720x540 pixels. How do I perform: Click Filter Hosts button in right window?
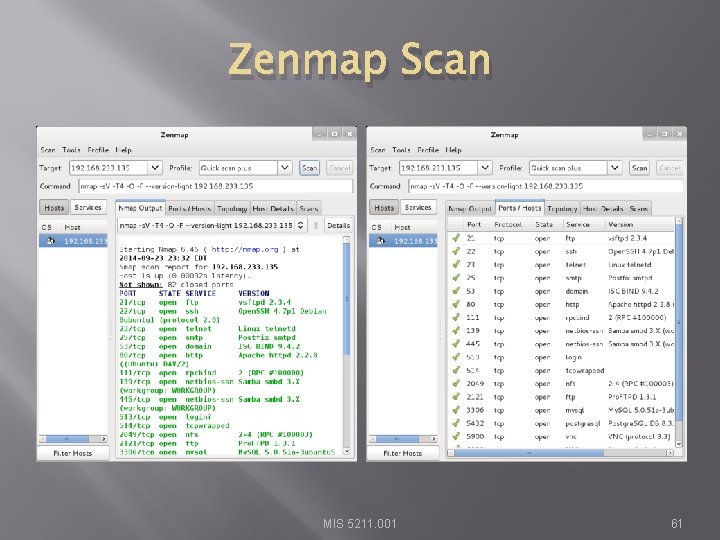[402, 453]
